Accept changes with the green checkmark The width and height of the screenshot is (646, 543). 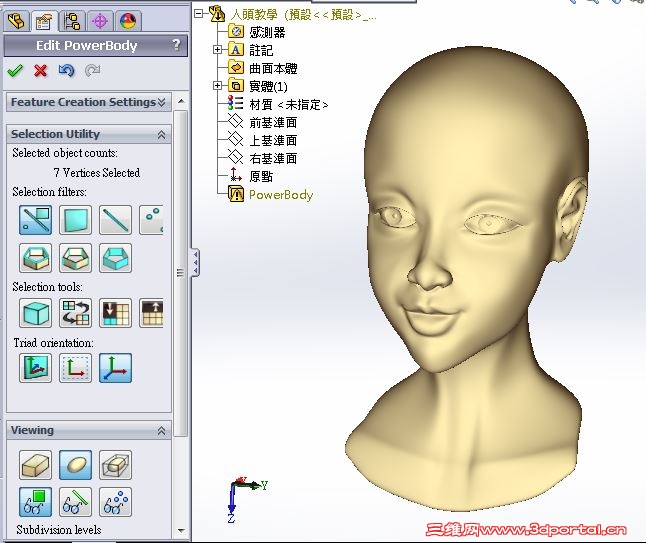coord(15,71)
